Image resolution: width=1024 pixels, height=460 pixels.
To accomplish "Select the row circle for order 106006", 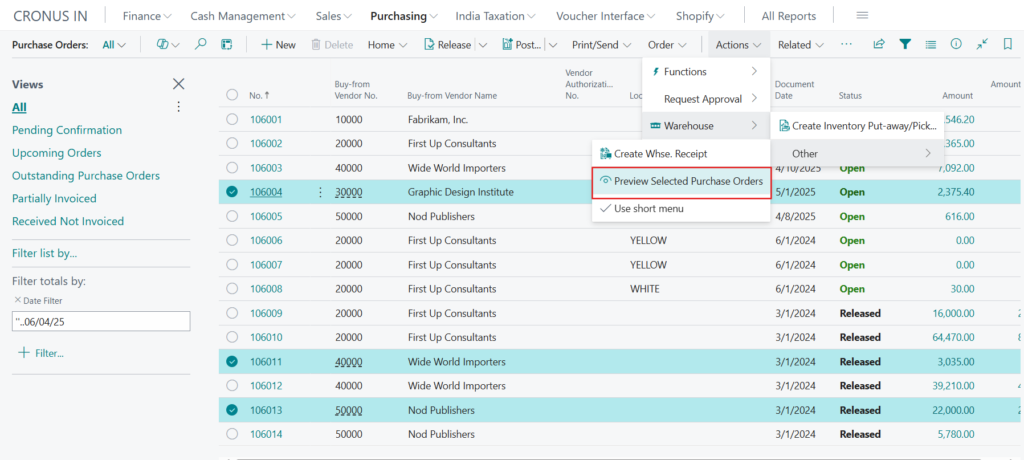I will point(232,241).
